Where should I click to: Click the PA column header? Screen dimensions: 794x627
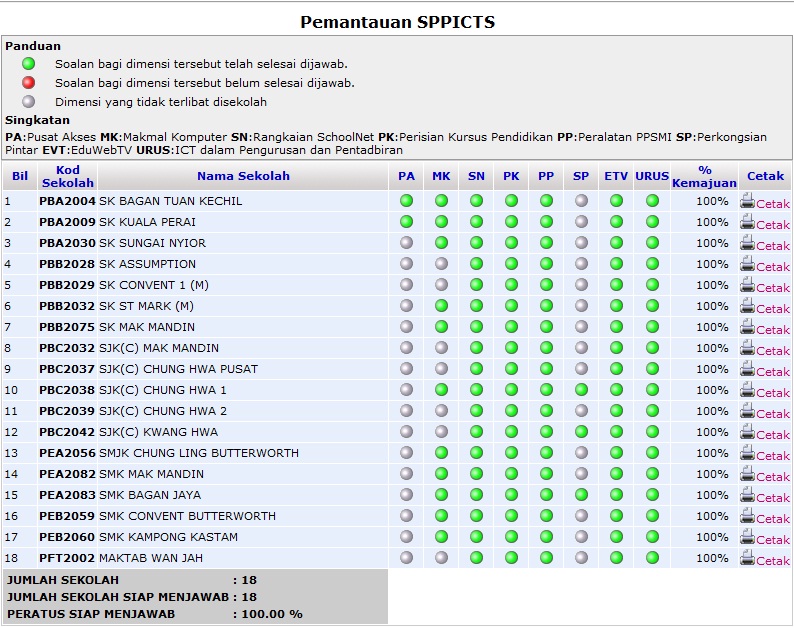click(406, 176)
